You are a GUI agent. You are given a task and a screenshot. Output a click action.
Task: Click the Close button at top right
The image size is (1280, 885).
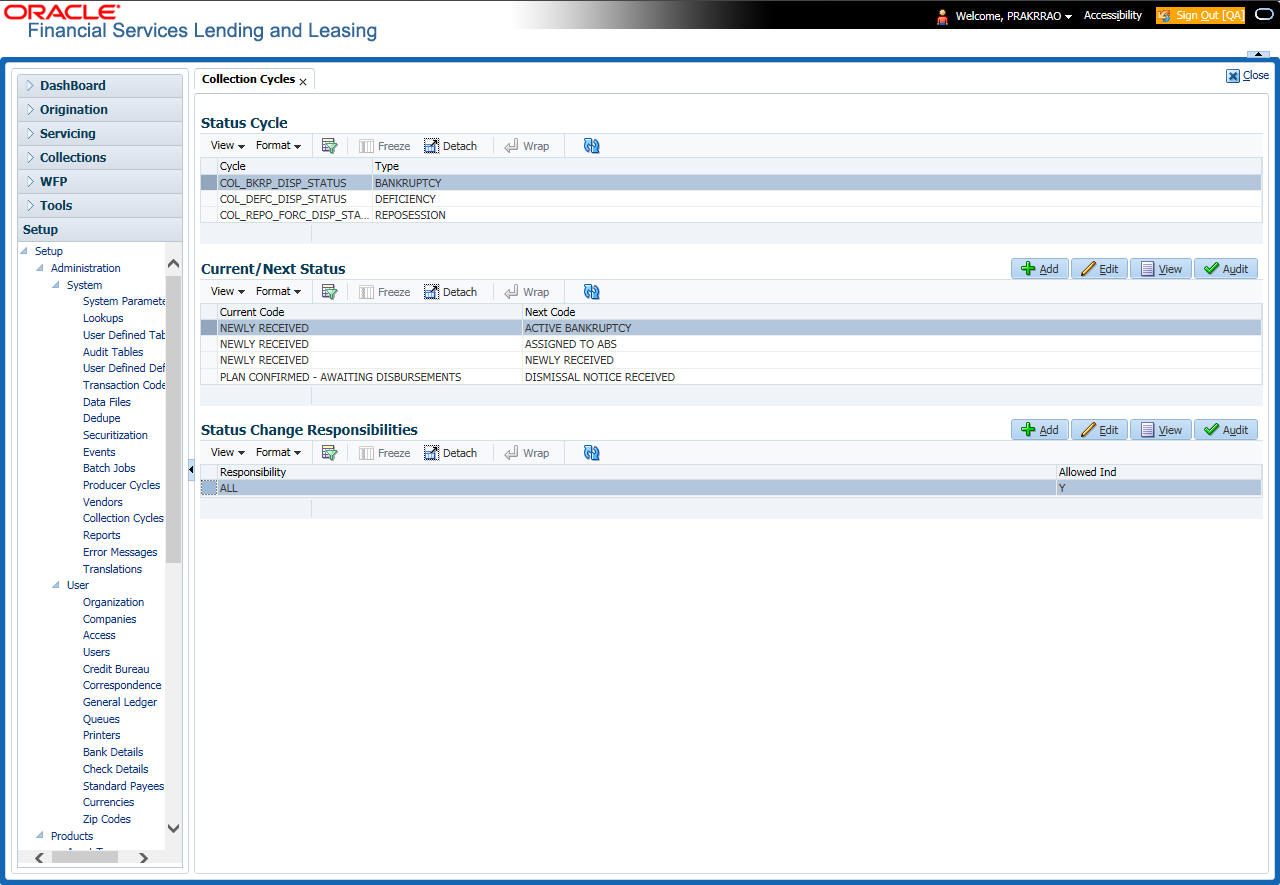pyautogui.click(x=1247, y=76)
